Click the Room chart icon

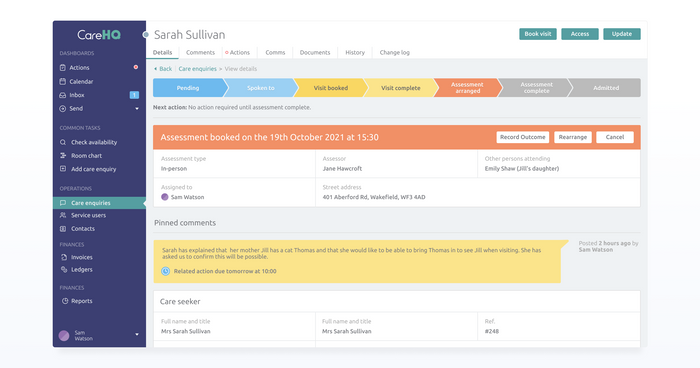coord(63,155)
